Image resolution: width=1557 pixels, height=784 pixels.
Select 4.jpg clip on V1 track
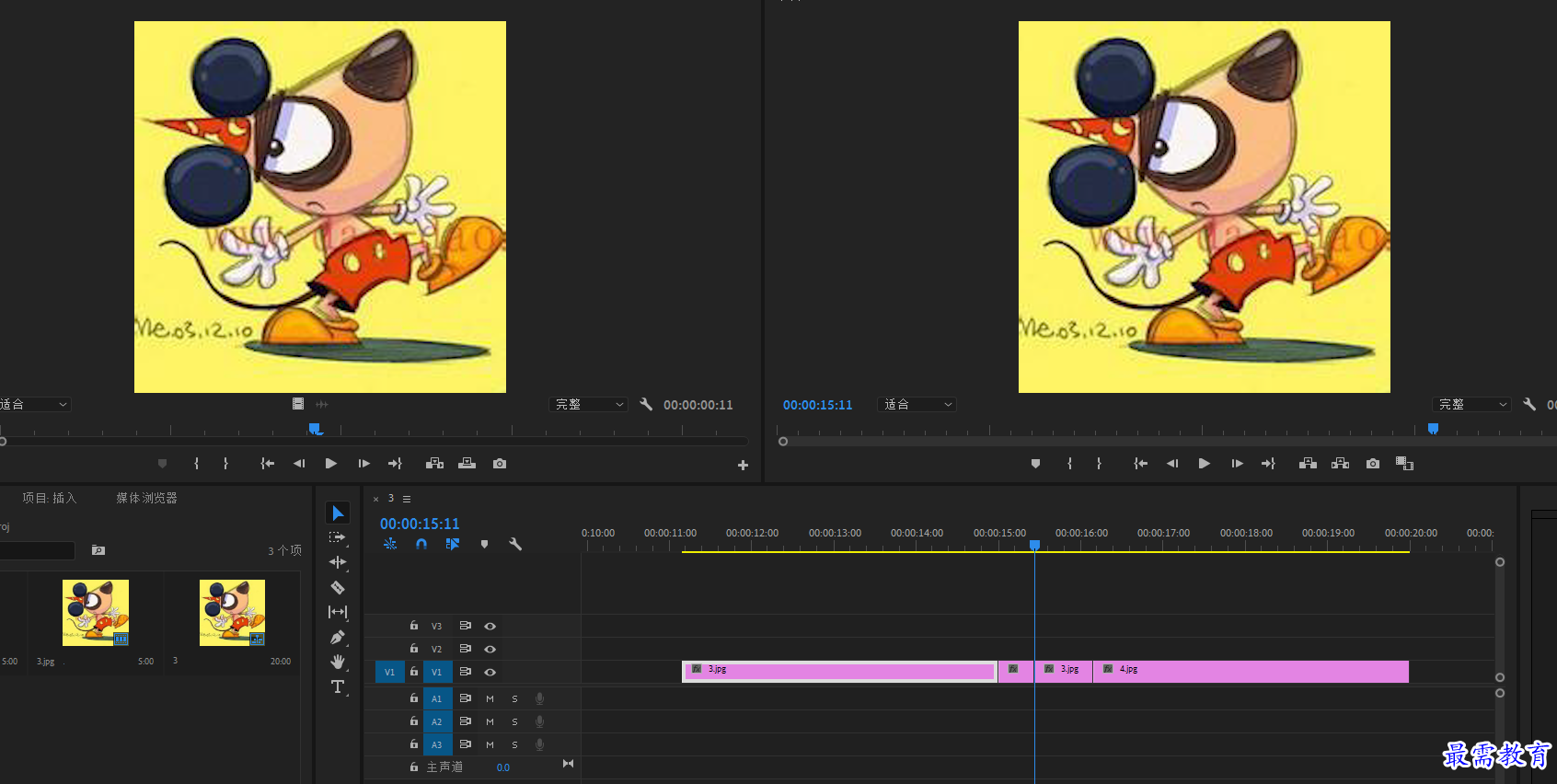(1251, 672)
